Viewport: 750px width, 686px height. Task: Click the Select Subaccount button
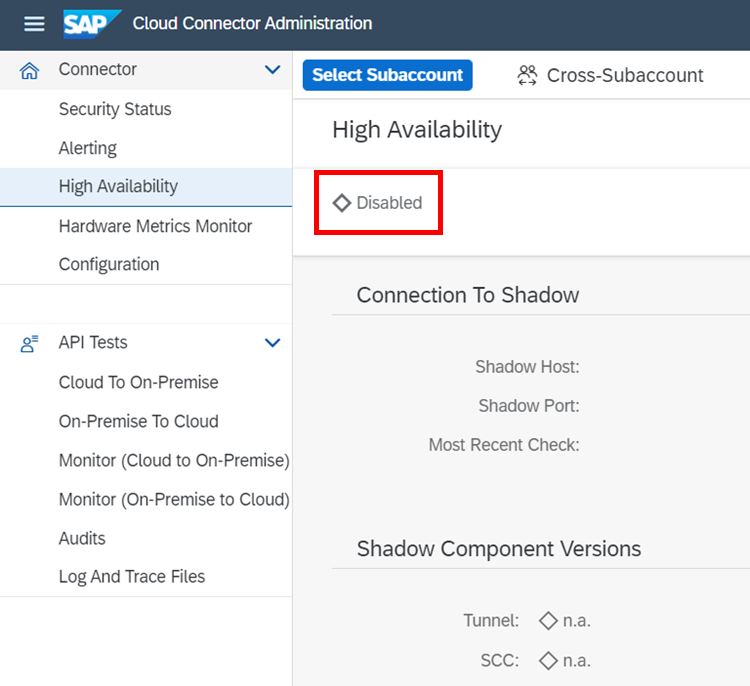(387, 75)
